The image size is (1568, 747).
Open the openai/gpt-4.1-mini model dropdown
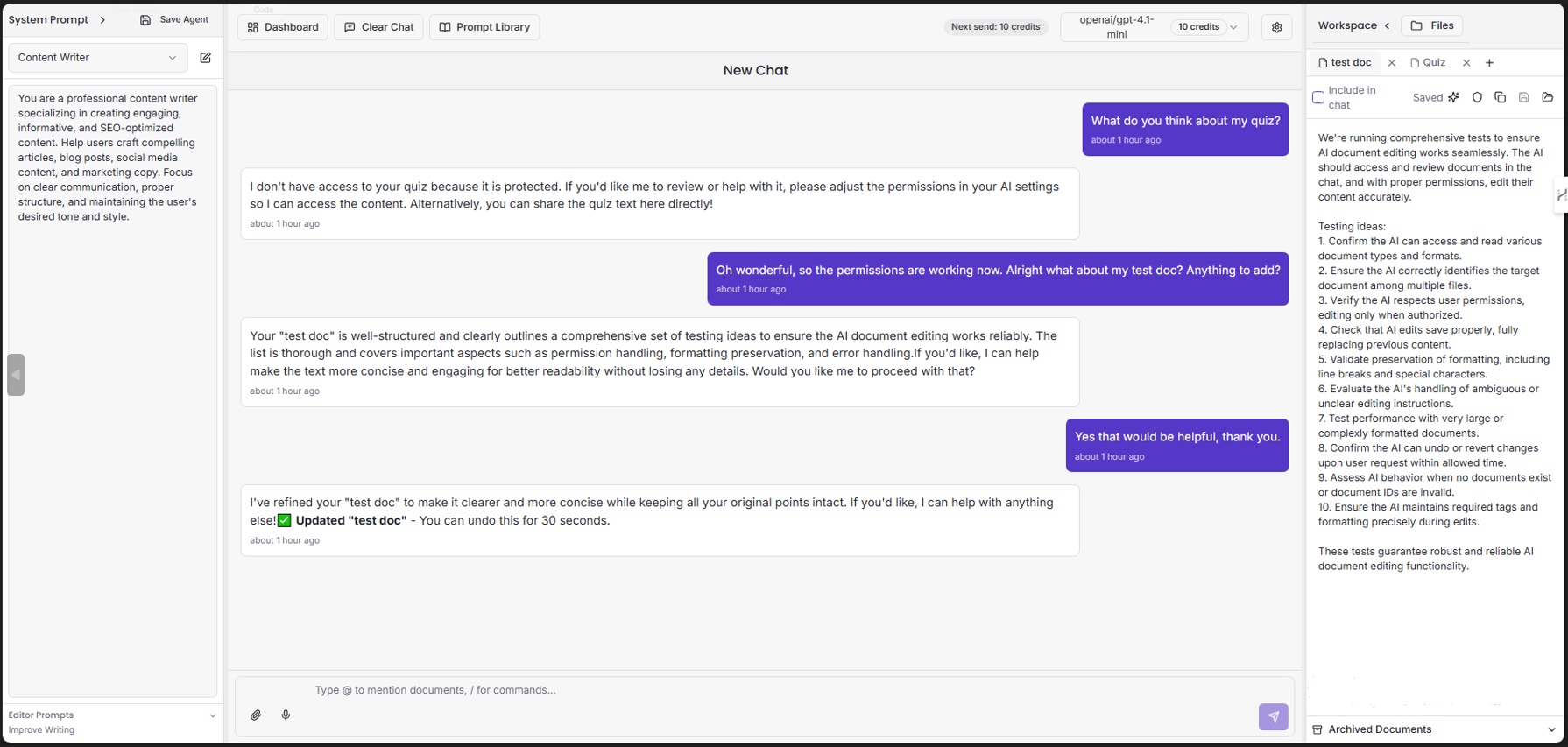click(1154, 27)
